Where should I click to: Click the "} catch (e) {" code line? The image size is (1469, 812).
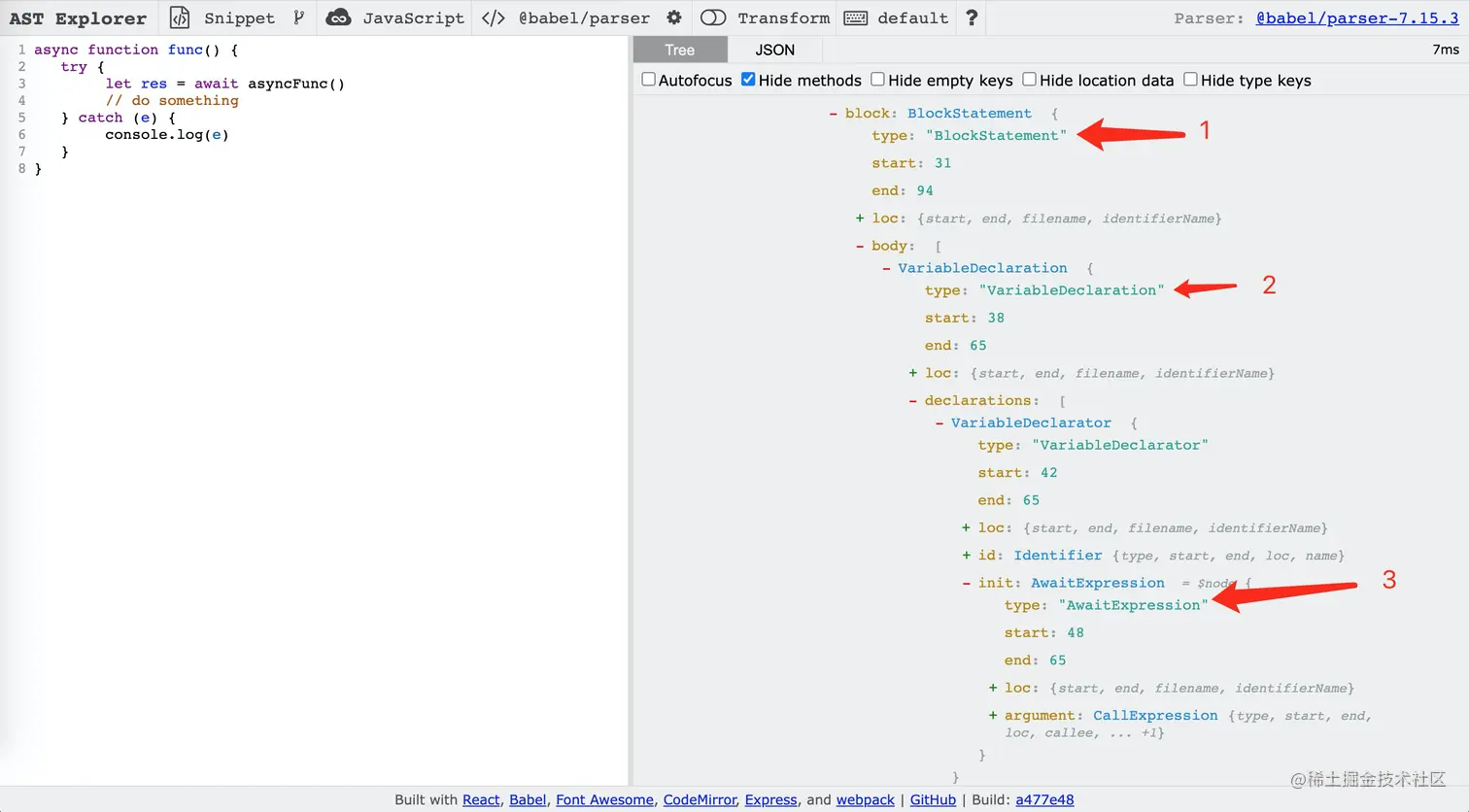(x=119, y=118)
